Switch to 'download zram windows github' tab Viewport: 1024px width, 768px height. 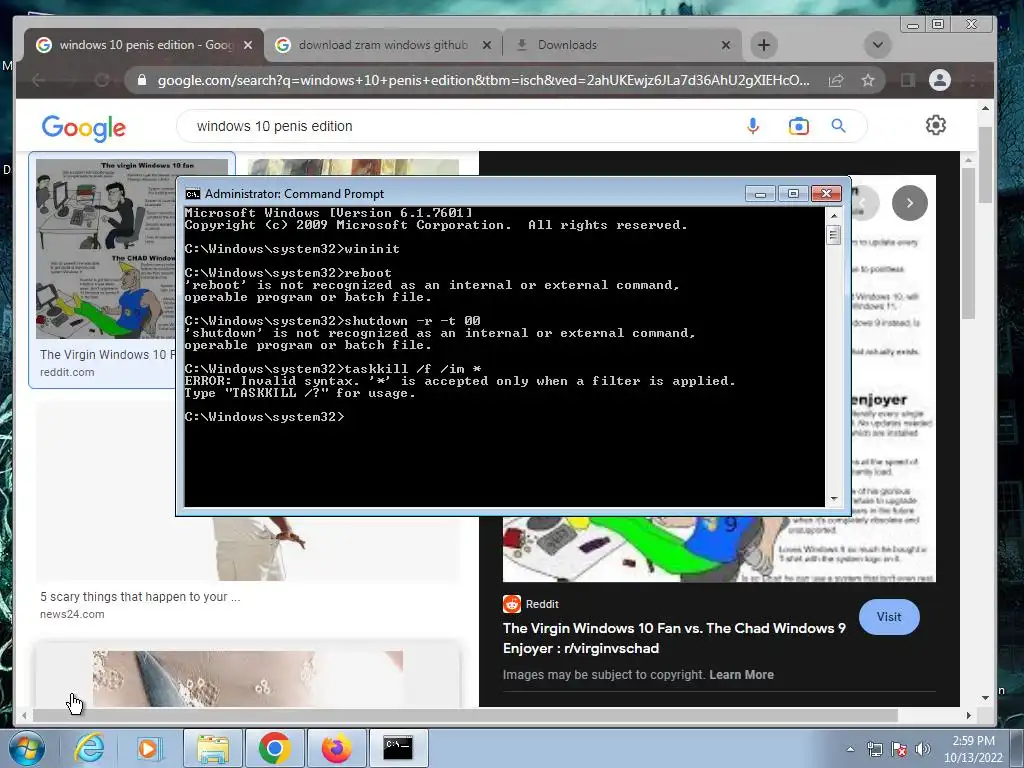(x=383, y=45)
